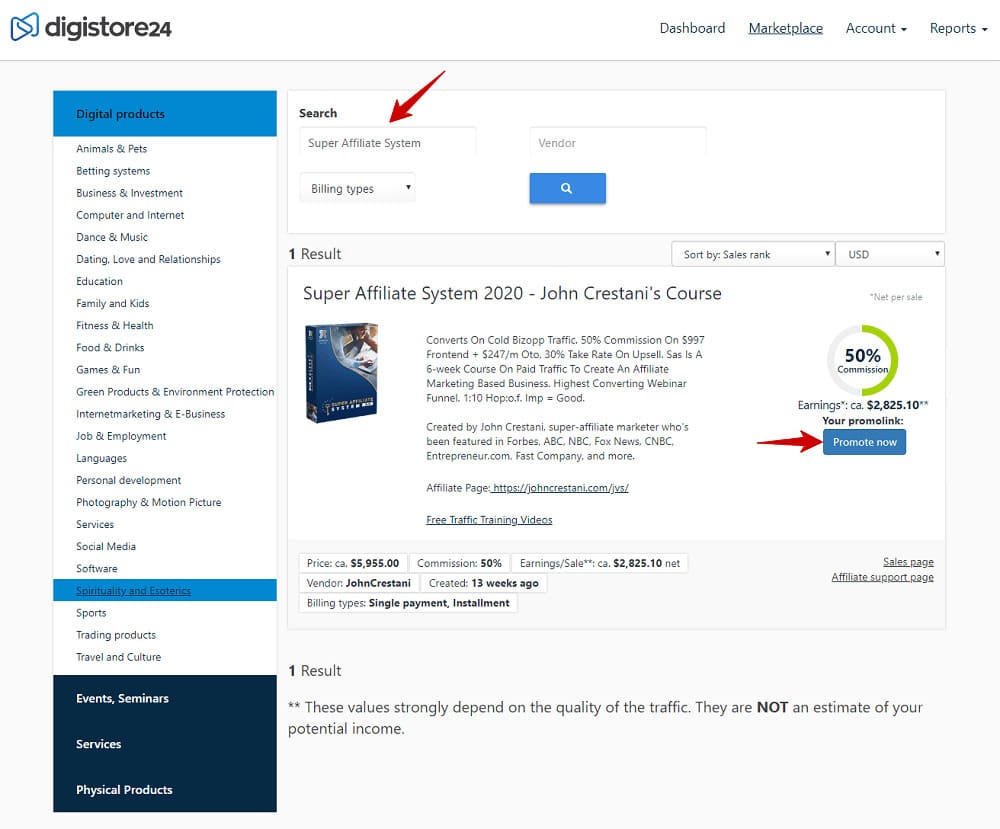Click the Created: 13 weeks ago tag
Viewport: 1000px width, 829px height.
(483, 583)
